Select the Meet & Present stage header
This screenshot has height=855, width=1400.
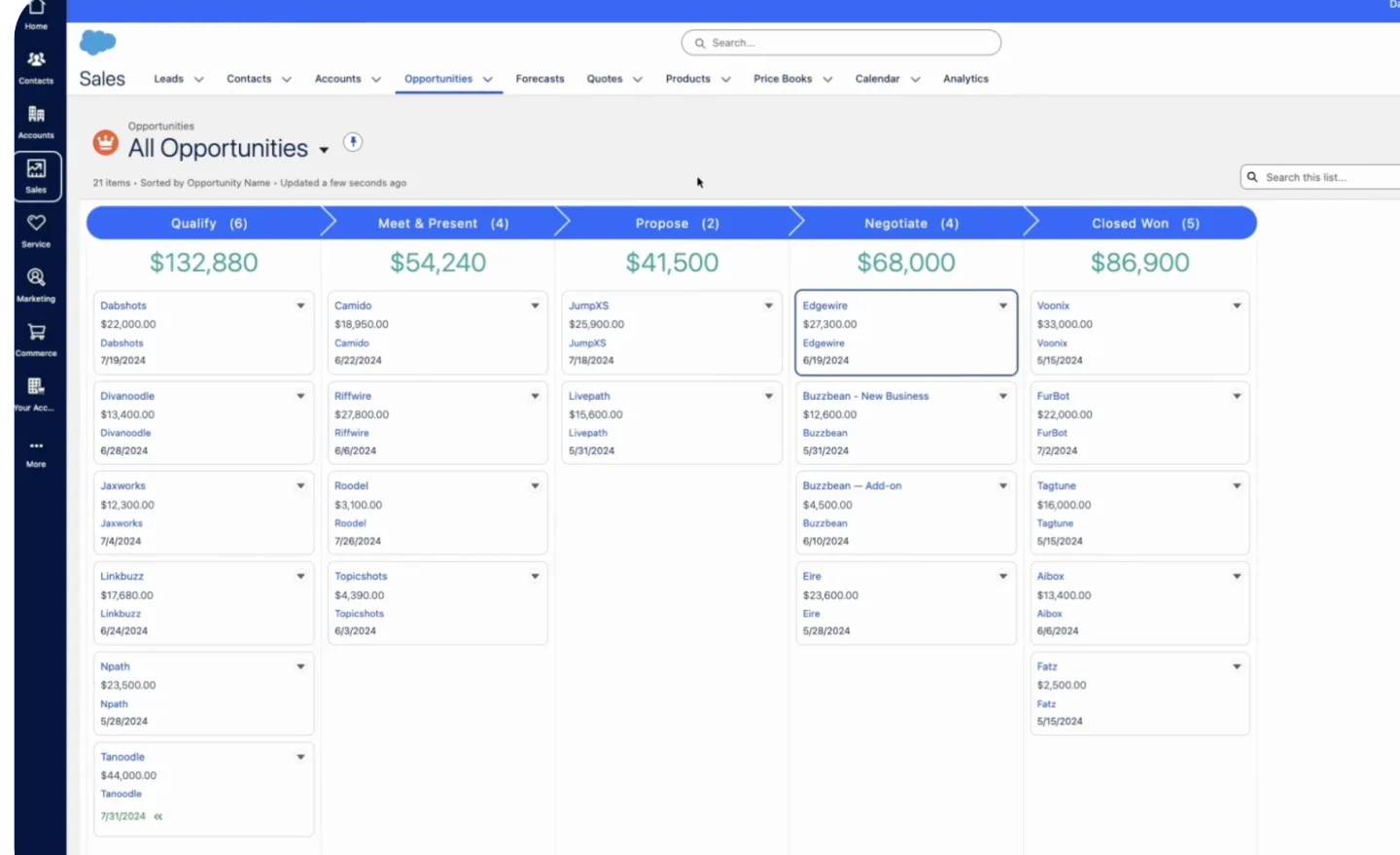442,223
